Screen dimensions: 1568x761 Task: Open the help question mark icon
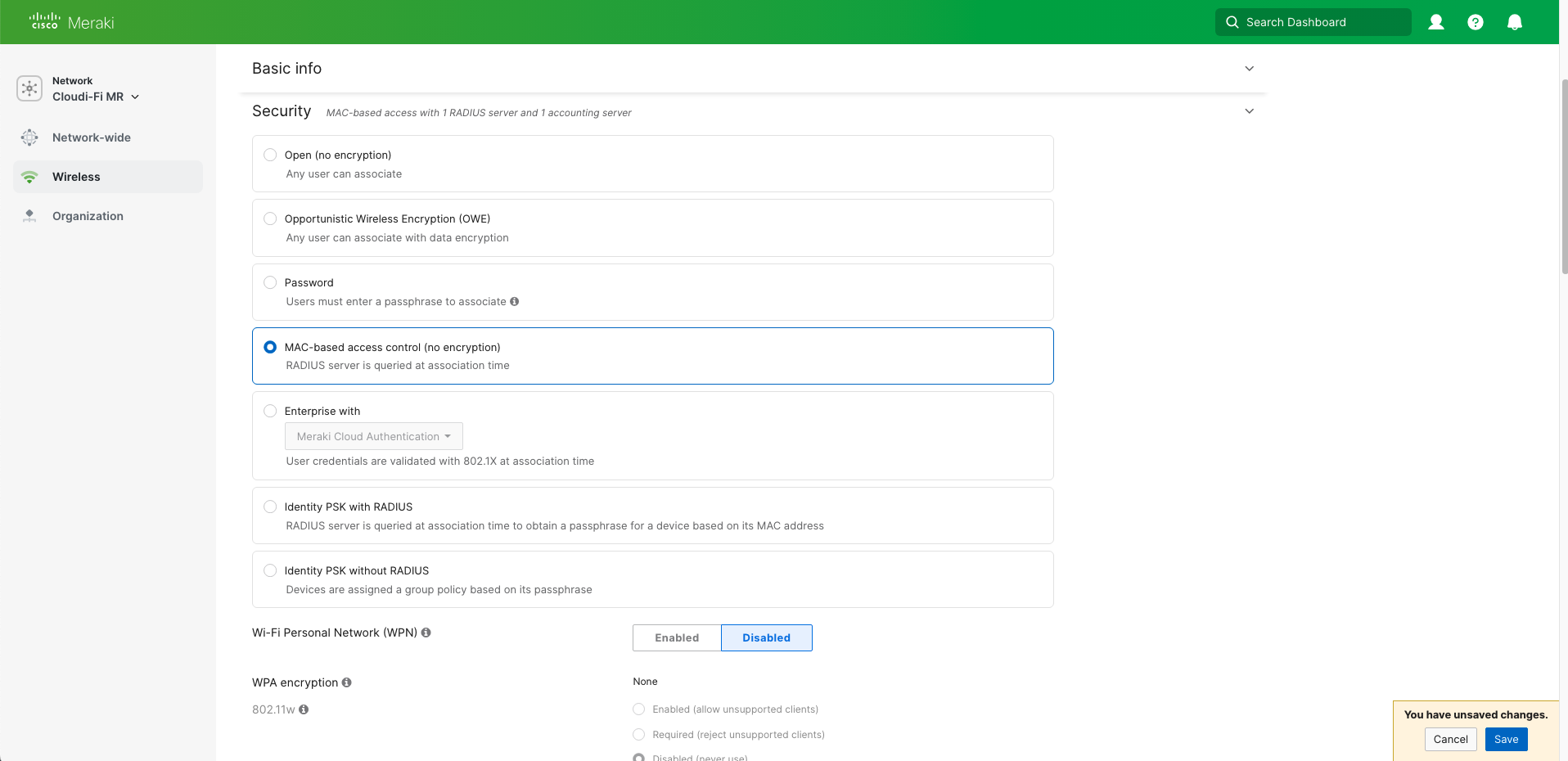click(x=1476, y=22)
